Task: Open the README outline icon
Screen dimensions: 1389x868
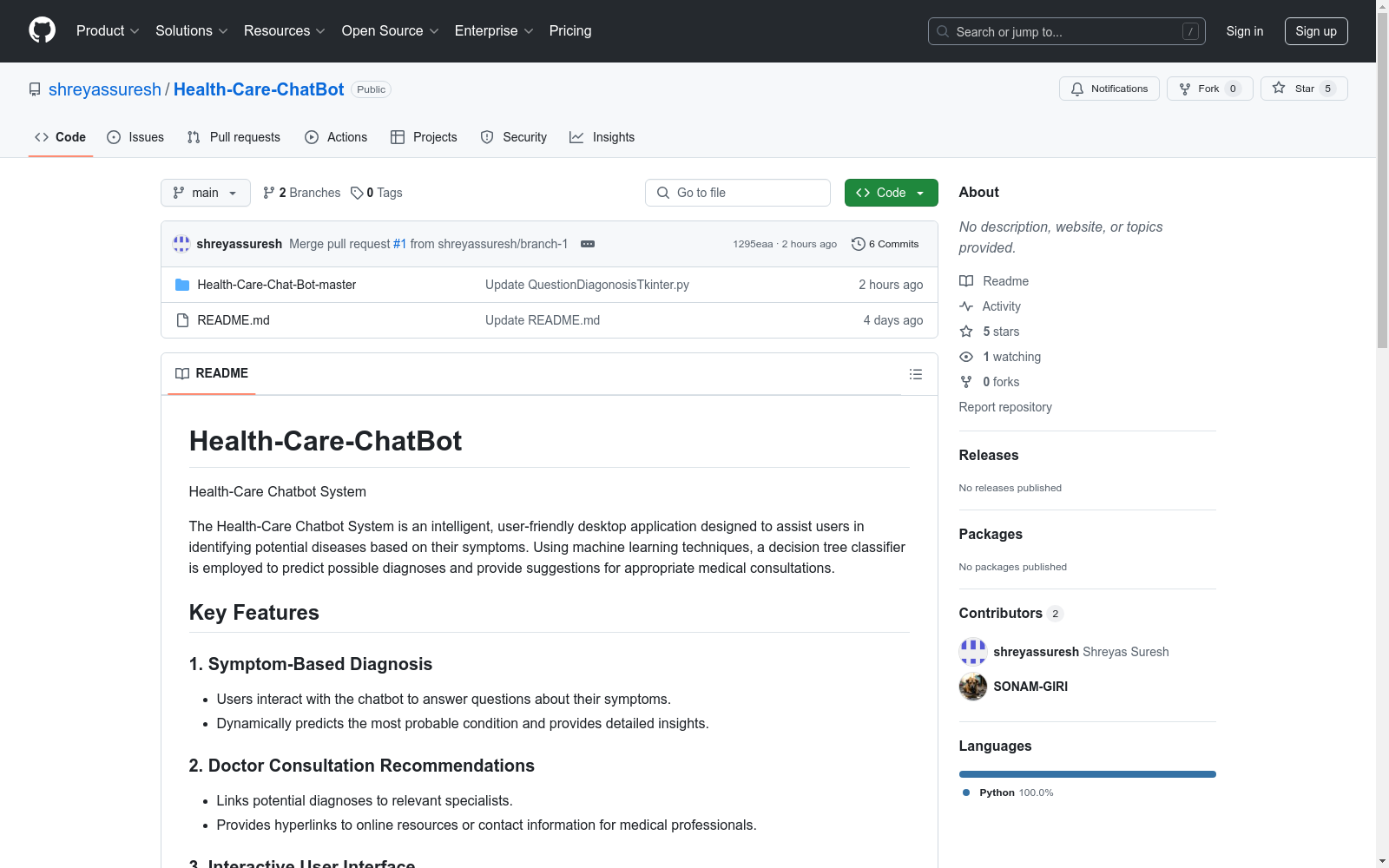Action: pos(915,374)
